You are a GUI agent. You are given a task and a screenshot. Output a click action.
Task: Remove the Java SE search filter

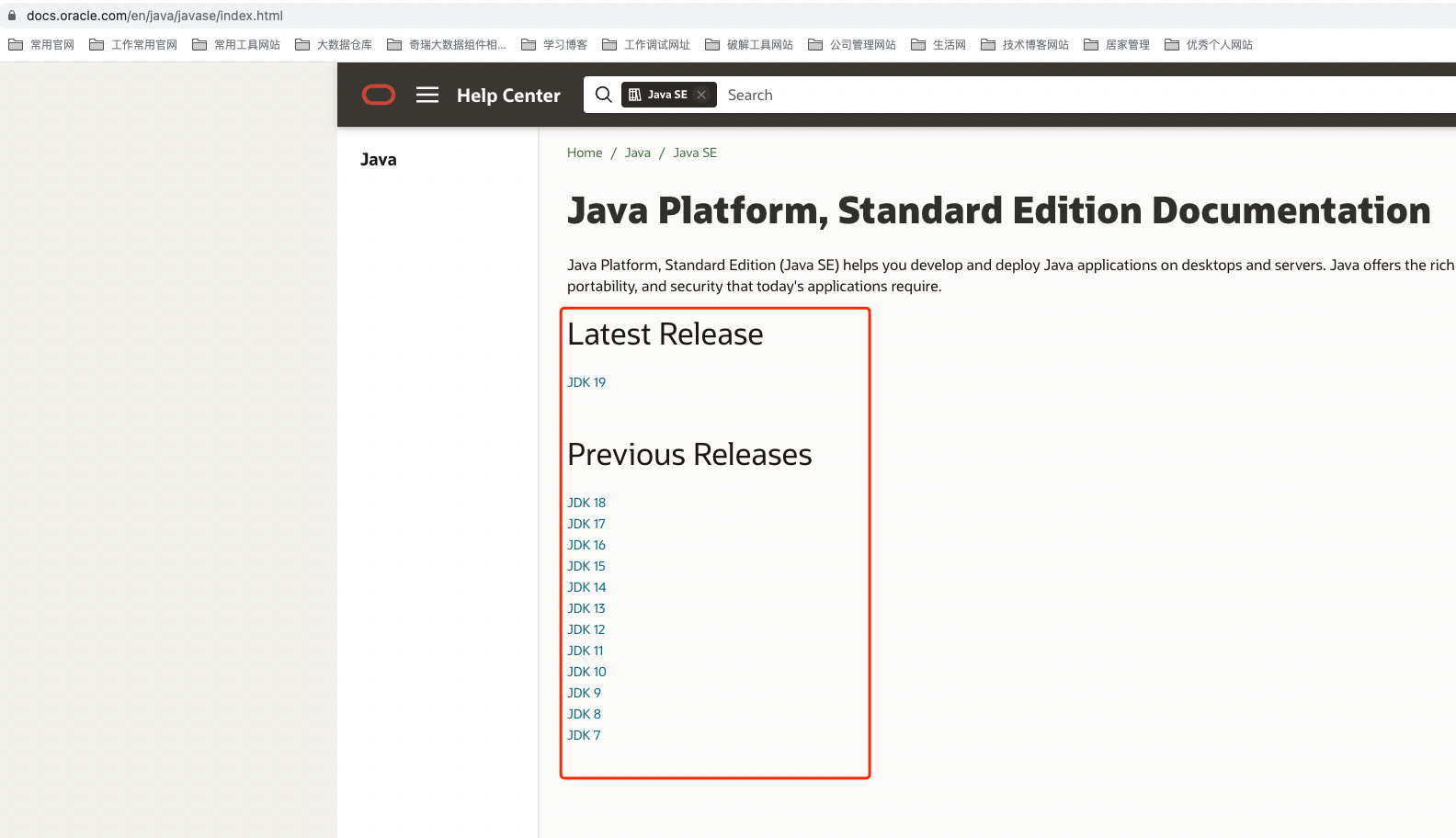pos(701,95)
